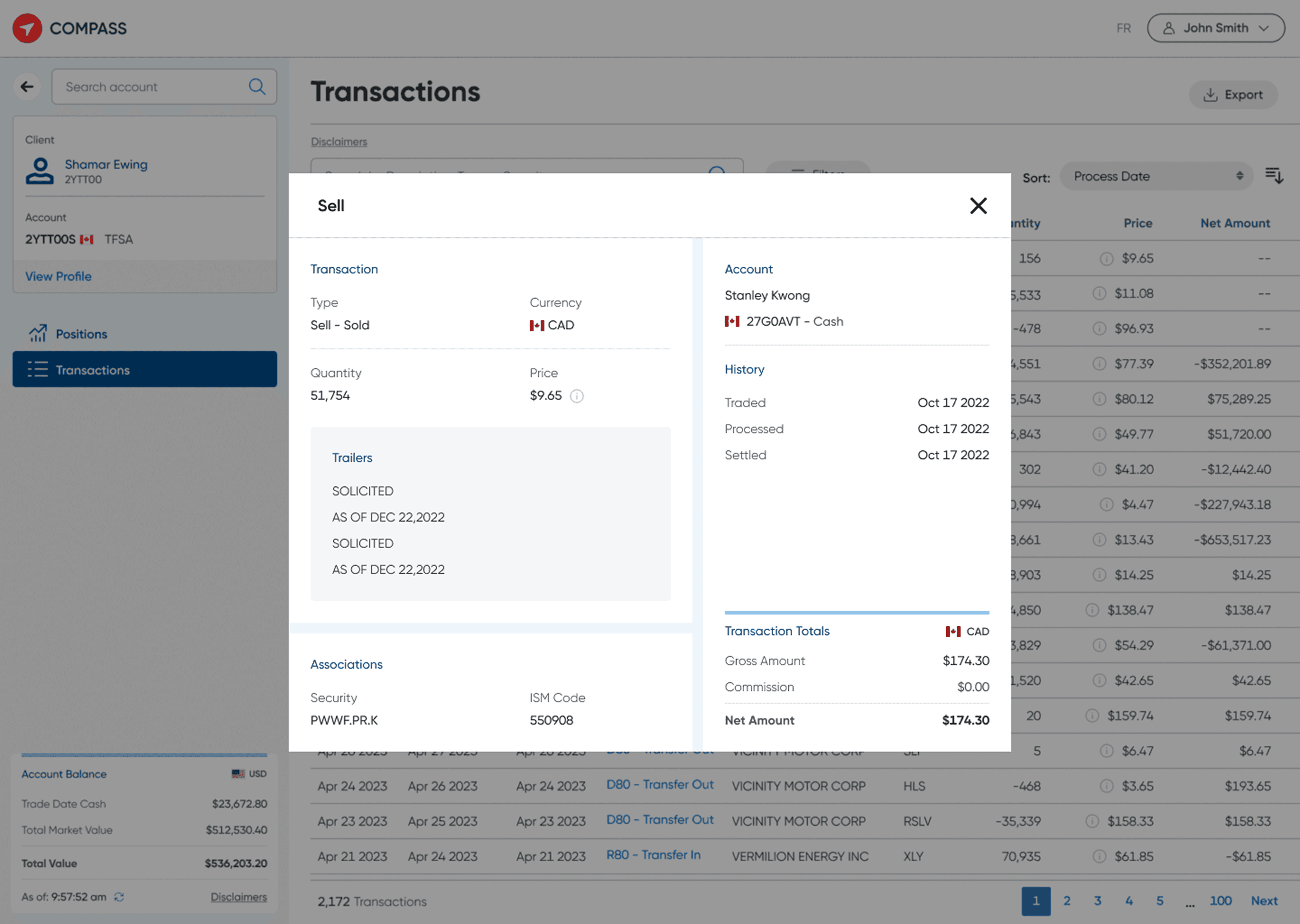This screenshot has width=1300, height=924.
Task: Select current page 1 button
Action: point(1036,901)
